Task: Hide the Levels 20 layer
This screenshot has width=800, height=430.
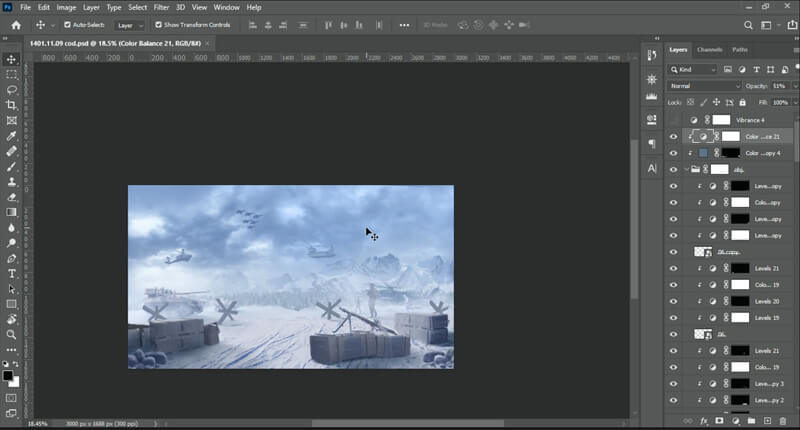Action: pos(673,301)
